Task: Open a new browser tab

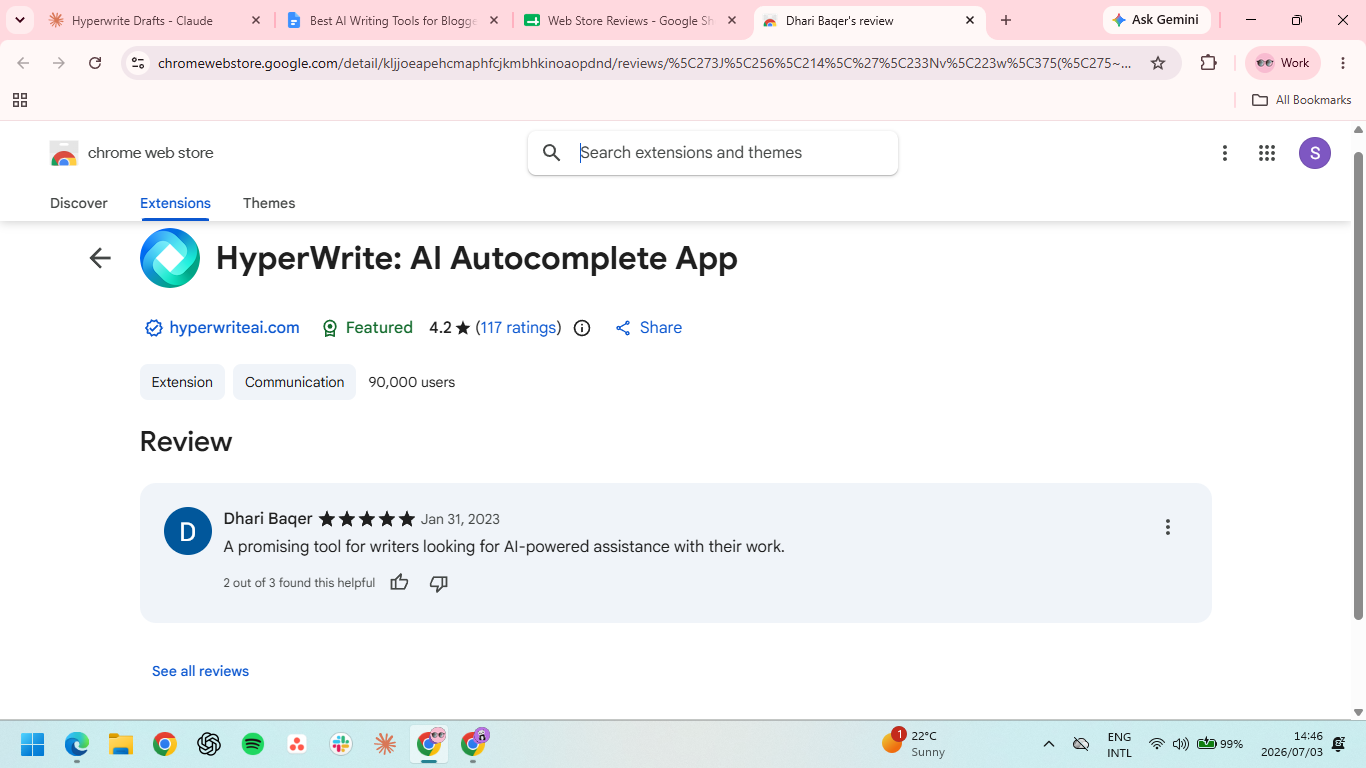Action: click(x=1006, y=20)
